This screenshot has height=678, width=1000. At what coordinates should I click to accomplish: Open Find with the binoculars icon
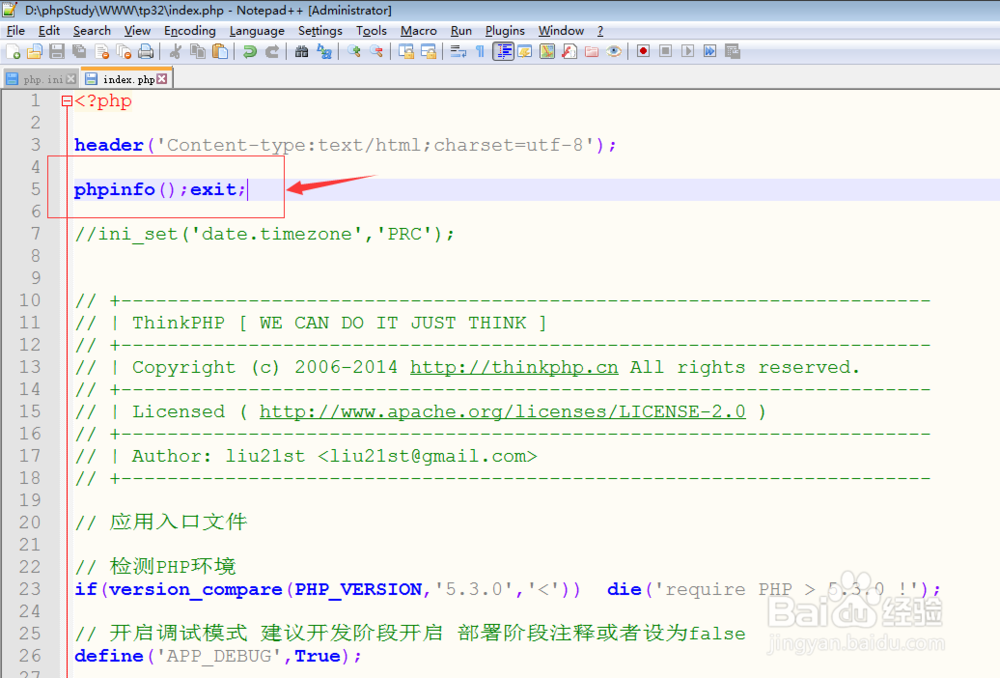pos(302,52)
